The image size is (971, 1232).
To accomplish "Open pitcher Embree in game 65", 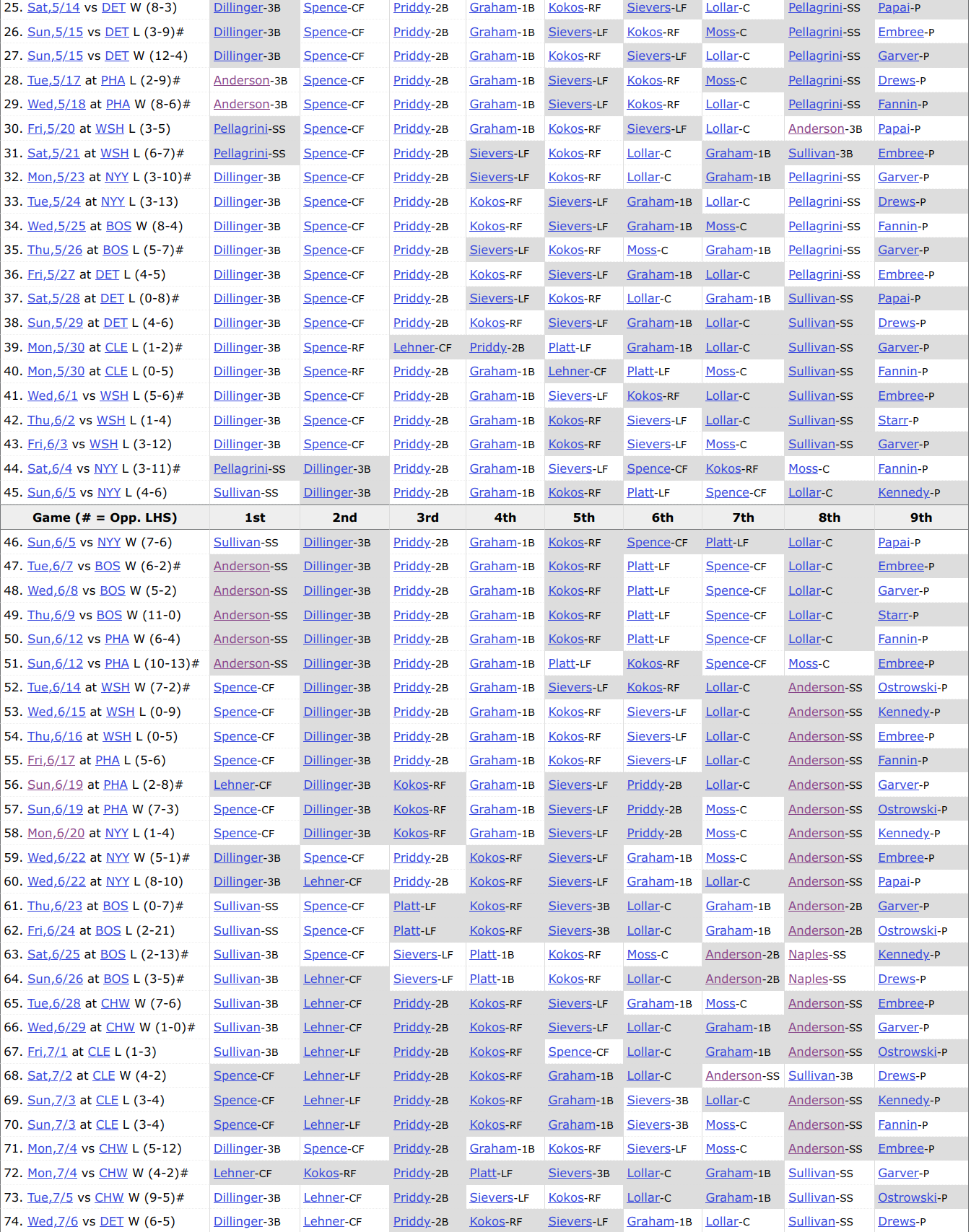I will coord(901,1004).
